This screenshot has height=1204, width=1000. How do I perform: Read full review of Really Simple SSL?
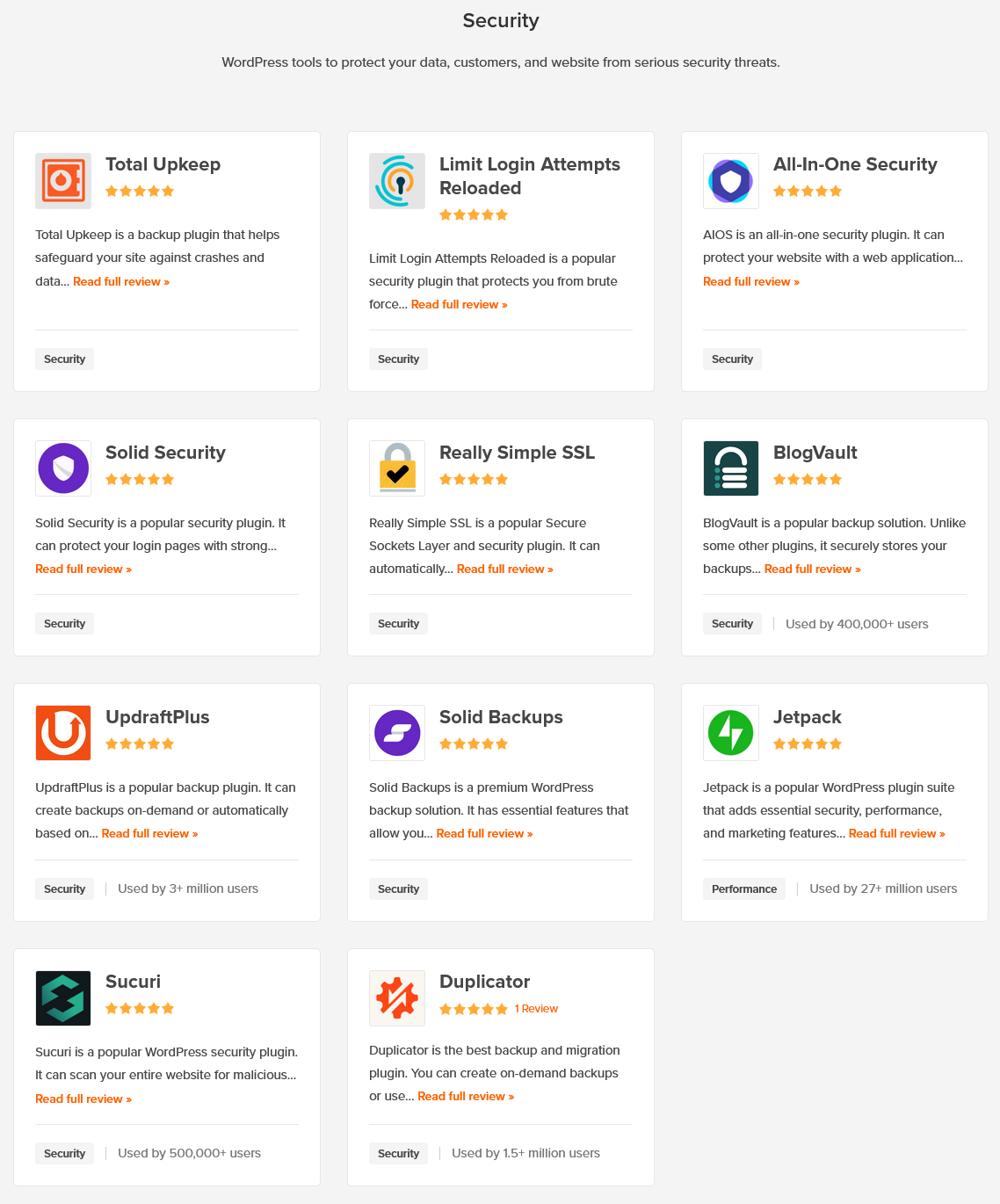(x=505, y=569)
